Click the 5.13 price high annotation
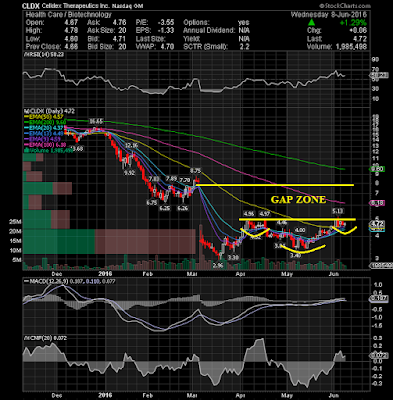This screenshot has width=393, height=400. [x=337, y=211]
